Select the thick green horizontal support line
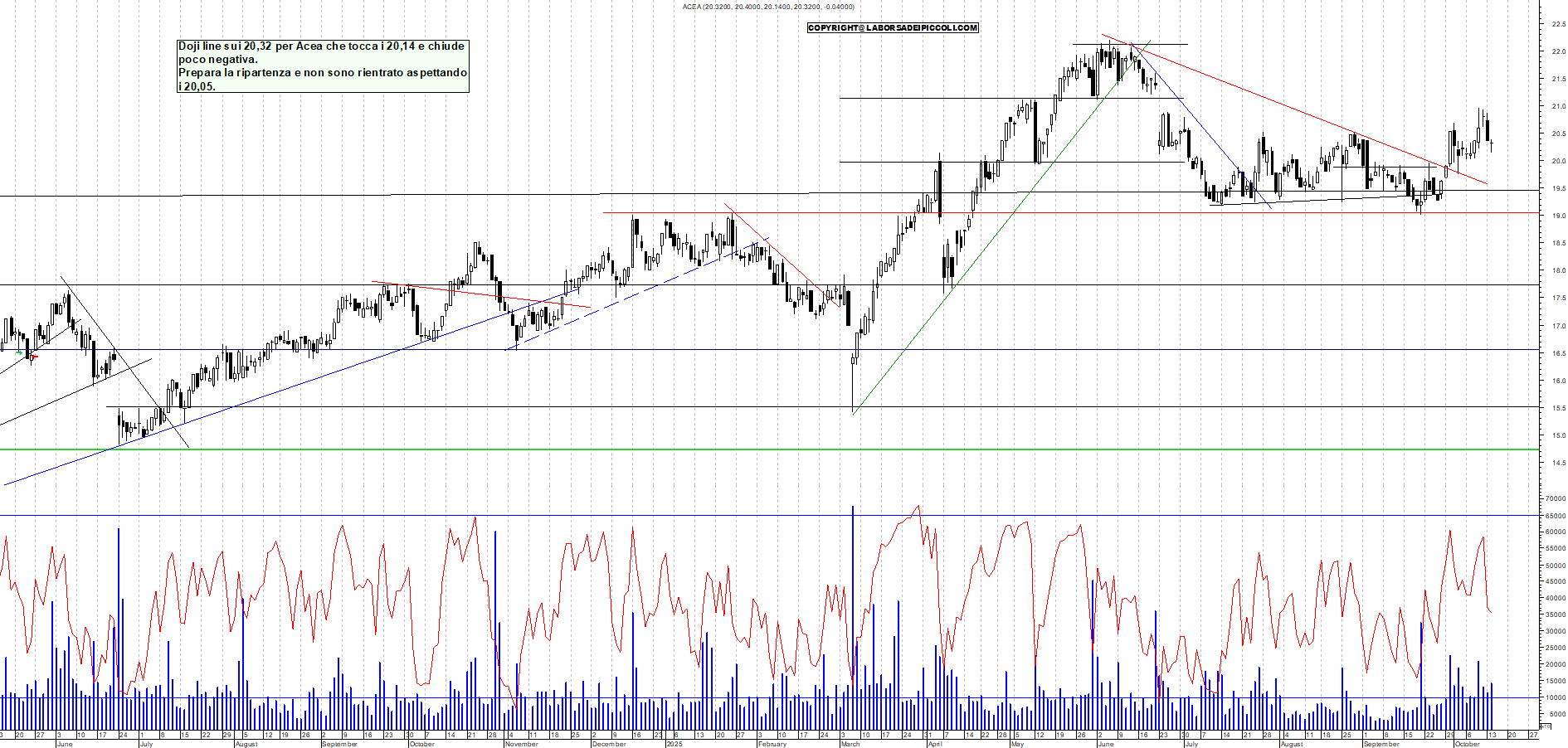Image resolution: width=1568 pixels, height=748 pixels. (747, 449)
